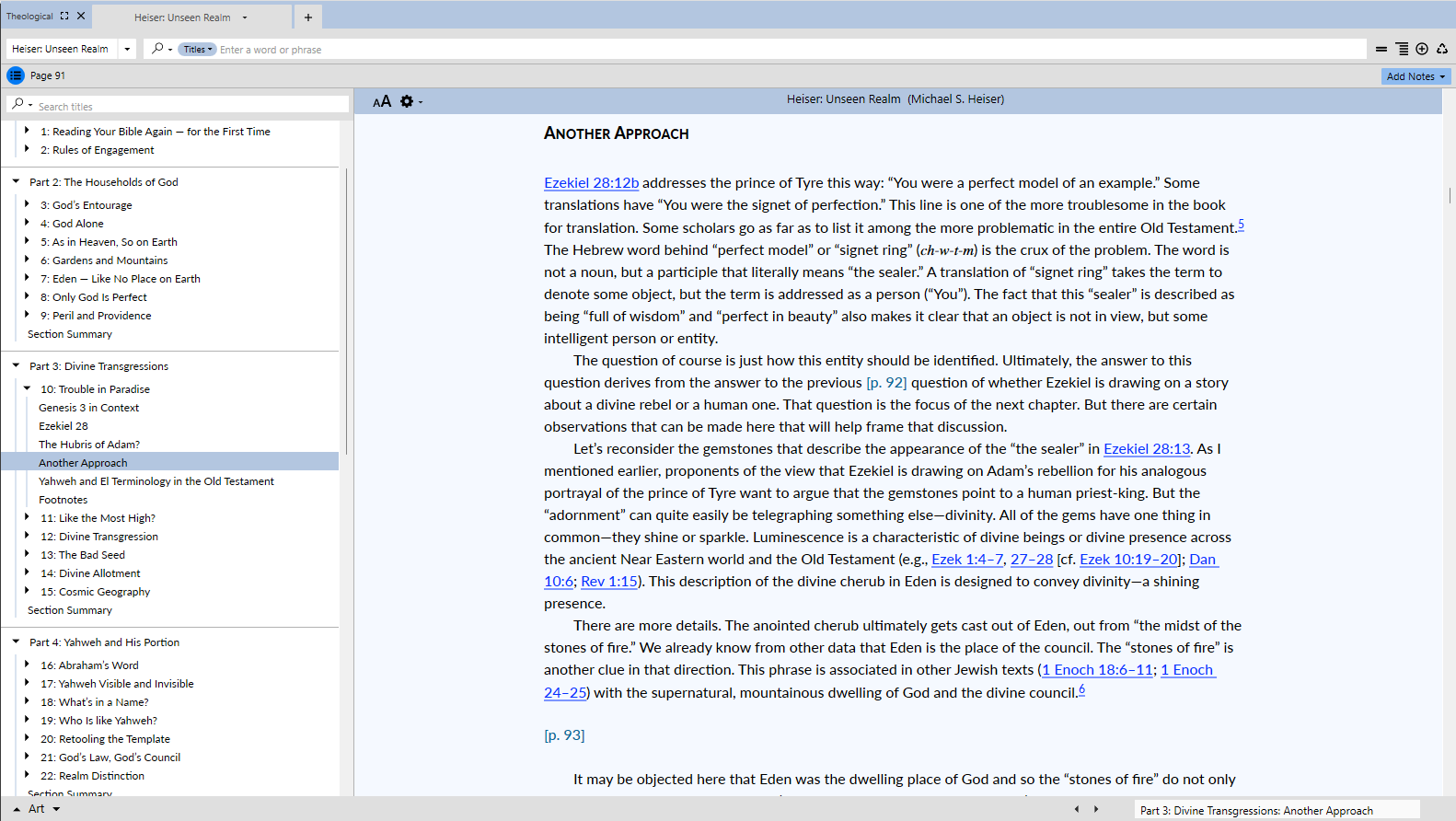Click the font size AA icon
1456x821 pixels.
(382, 101)
